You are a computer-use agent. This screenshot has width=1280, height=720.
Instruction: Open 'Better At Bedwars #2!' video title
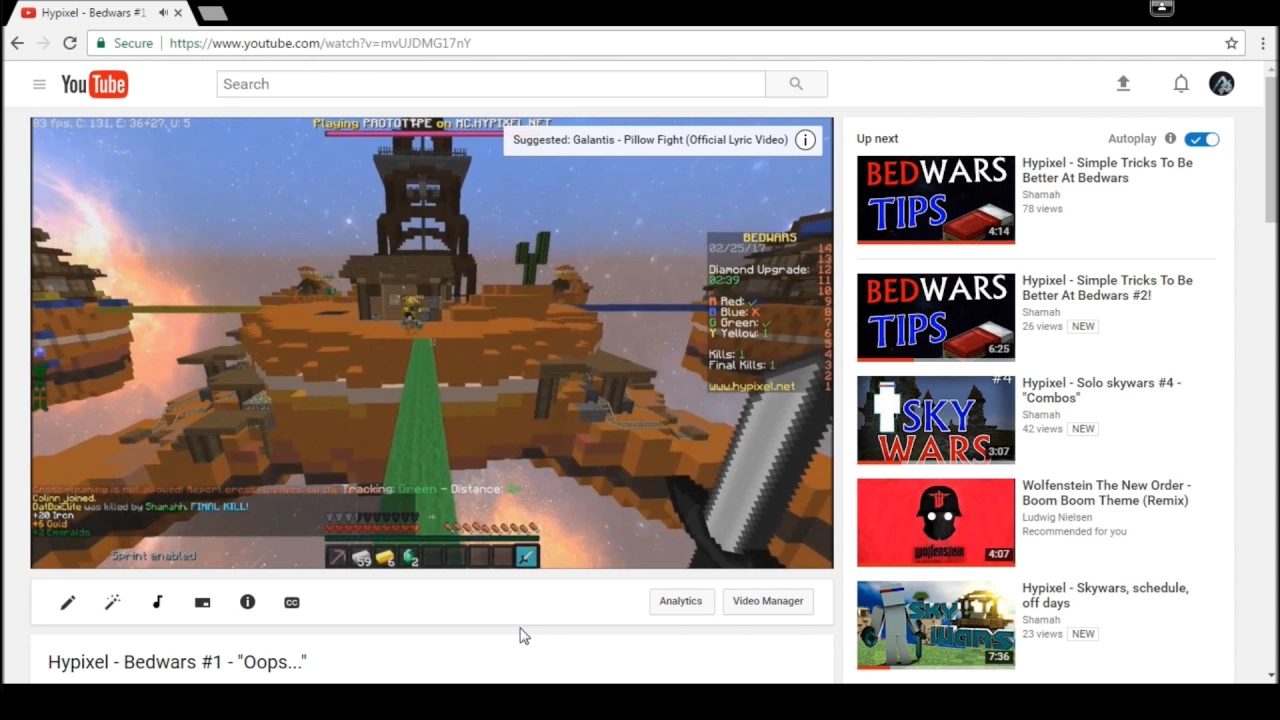(1107, 288)
